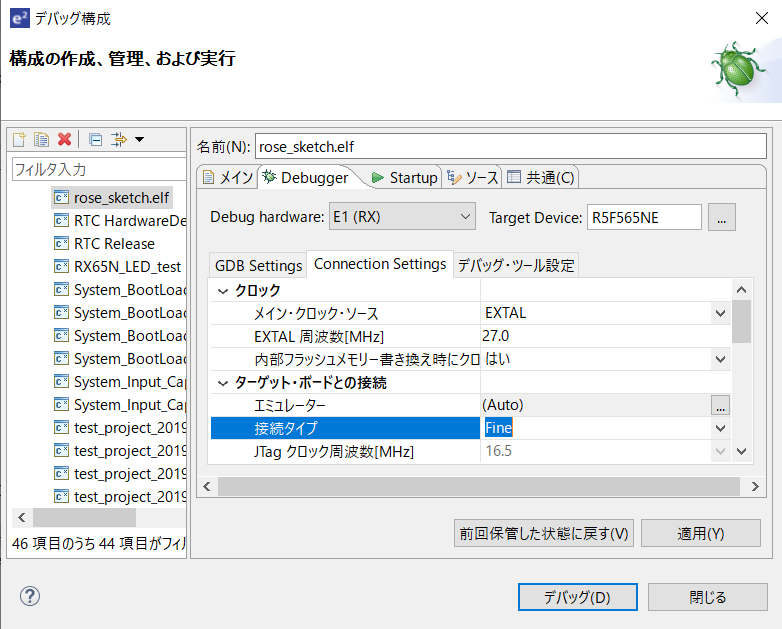Open the JTag クロック周波数 dropdown arrow

coord(720,451)
